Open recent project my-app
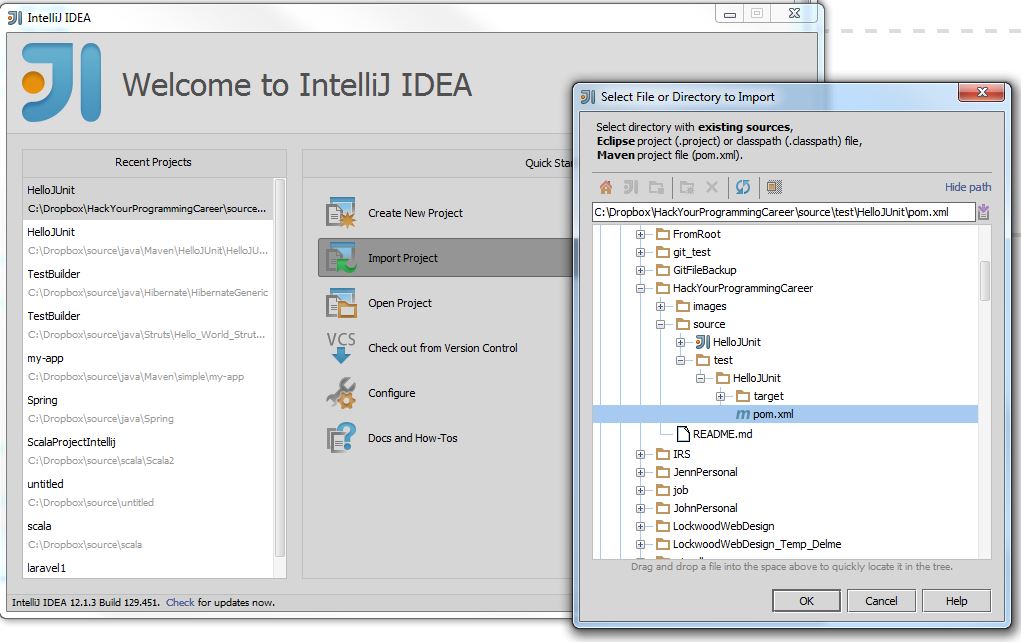The height and width of the screenshot is (642, 1021). 148,367
